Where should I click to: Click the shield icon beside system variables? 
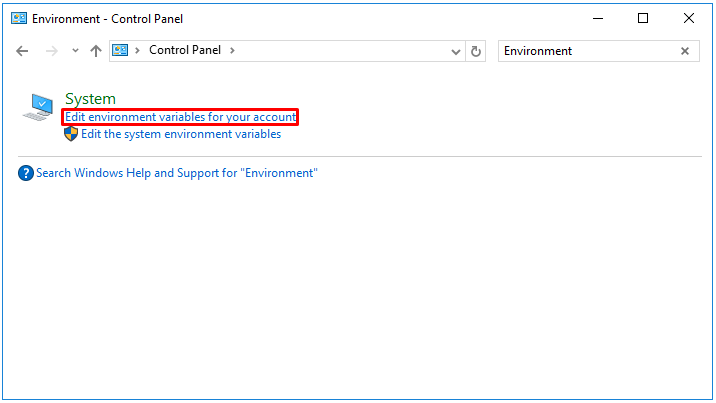tap(71, 134)
